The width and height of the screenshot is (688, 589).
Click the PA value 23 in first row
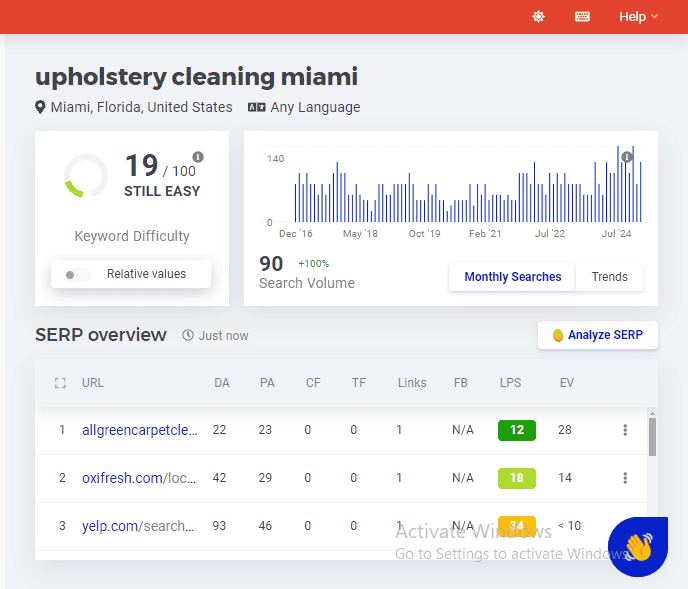pyautogui.click(x=265, y=430)
